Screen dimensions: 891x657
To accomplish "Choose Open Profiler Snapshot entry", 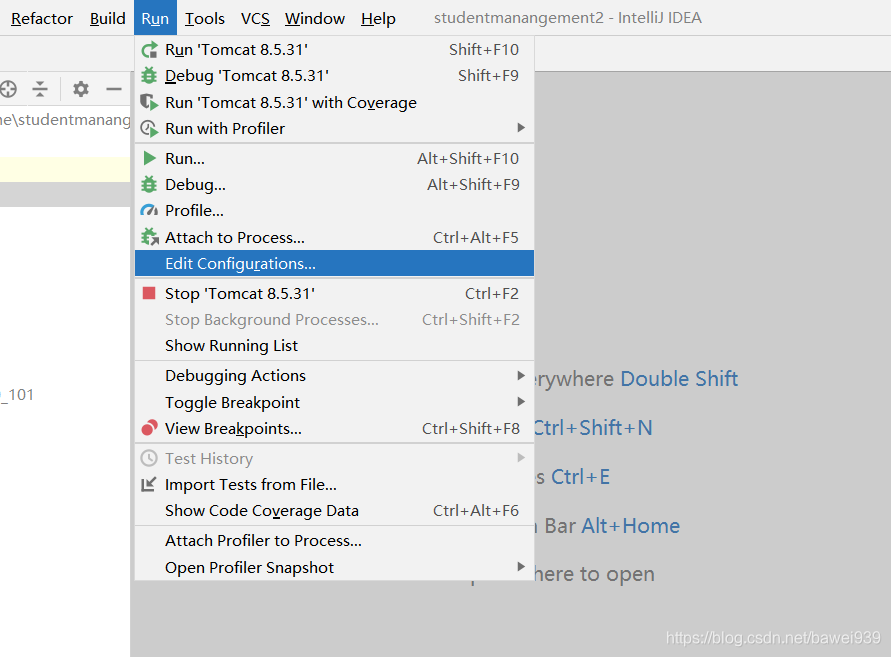I will [334, 567].
